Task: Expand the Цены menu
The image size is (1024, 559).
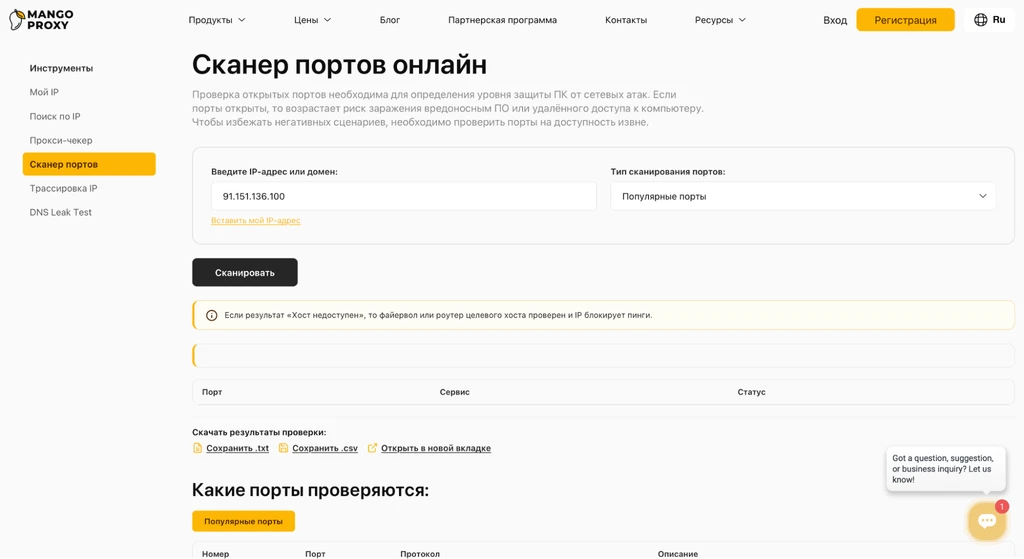Action: 312,20
